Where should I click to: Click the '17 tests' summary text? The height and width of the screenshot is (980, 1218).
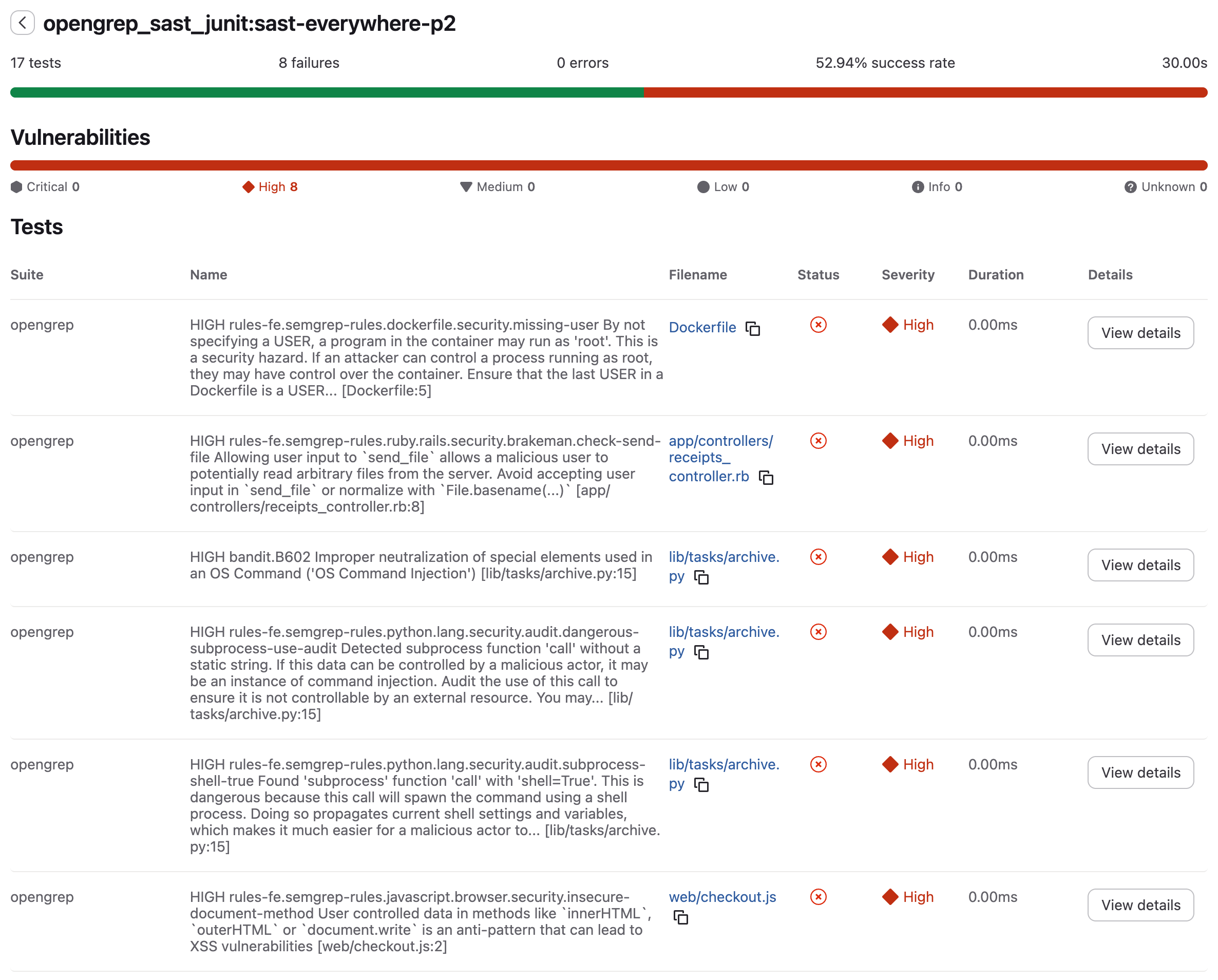coord(35,63)
